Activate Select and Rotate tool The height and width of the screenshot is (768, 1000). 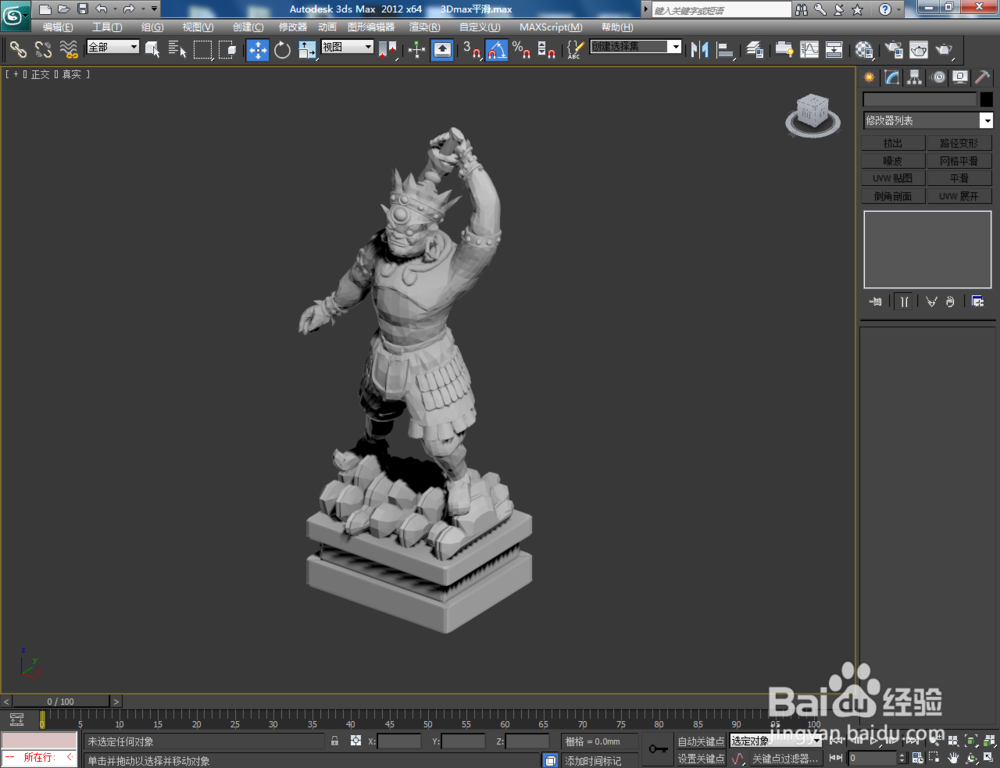coord(282,50)
